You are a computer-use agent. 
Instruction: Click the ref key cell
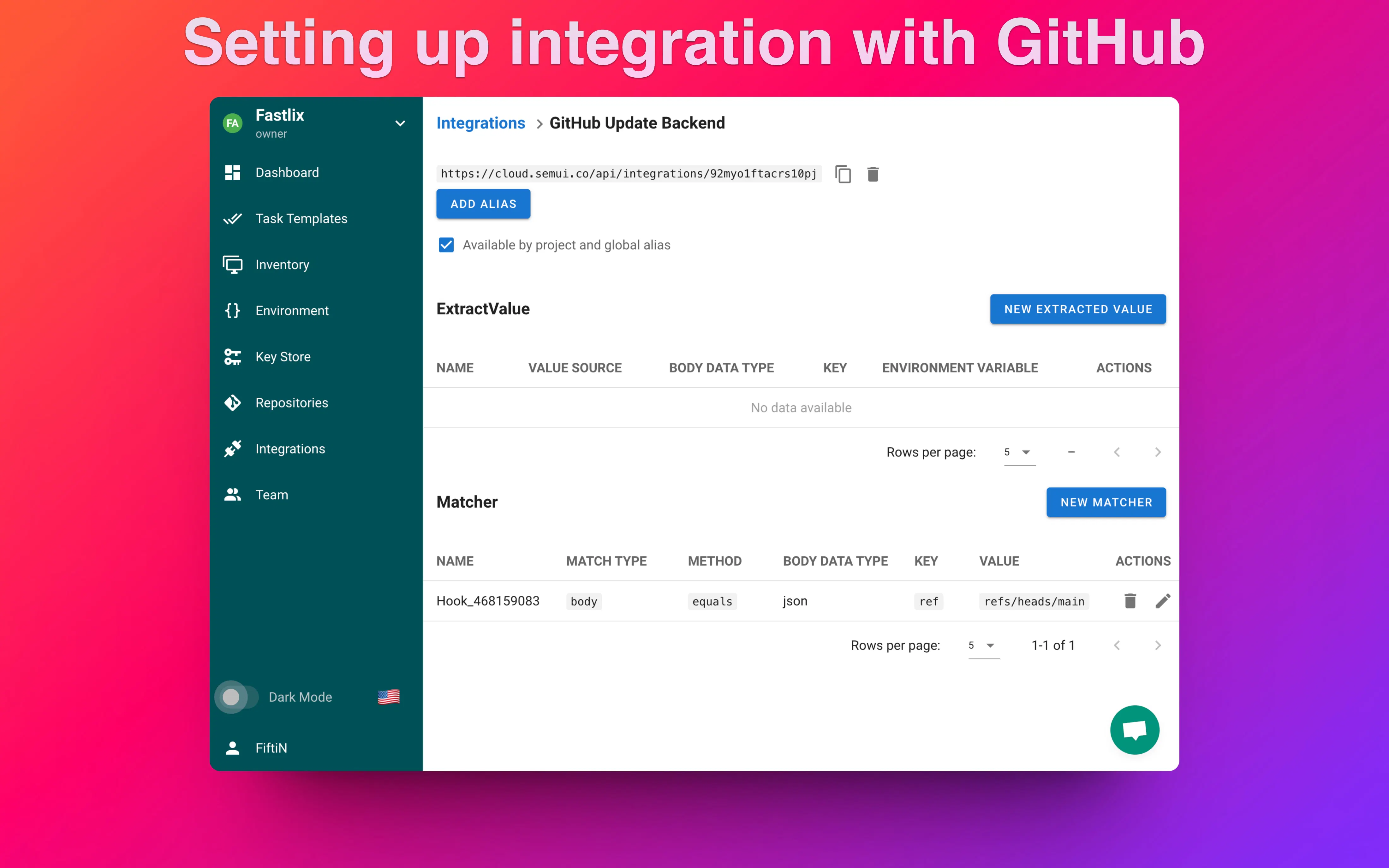pyautogui.click(x=928, y=601)
